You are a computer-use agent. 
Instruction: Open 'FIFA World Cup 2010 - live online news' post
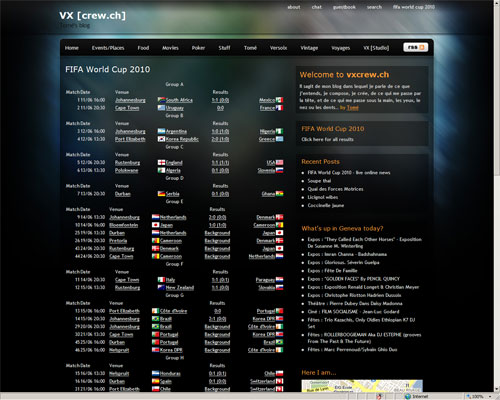tap(349, 173)
